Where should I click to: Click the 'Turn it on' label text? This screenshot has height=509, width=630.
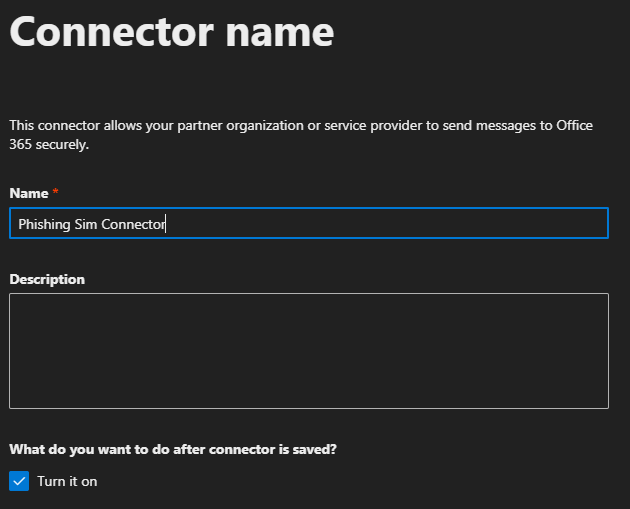click(x=67, y=481)
